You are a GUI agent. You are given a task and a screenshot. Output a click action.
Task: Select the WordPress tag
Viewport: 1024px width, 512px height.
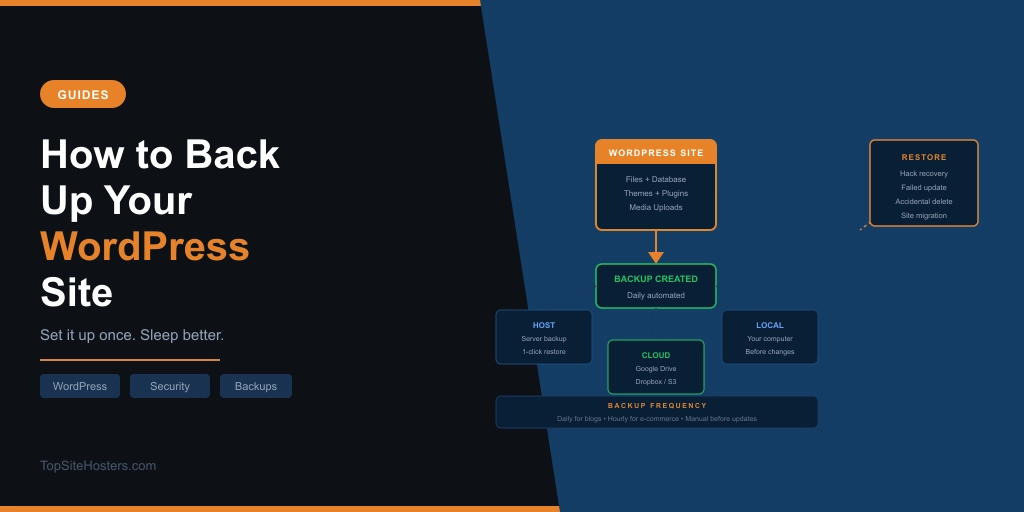coord(80,386)
